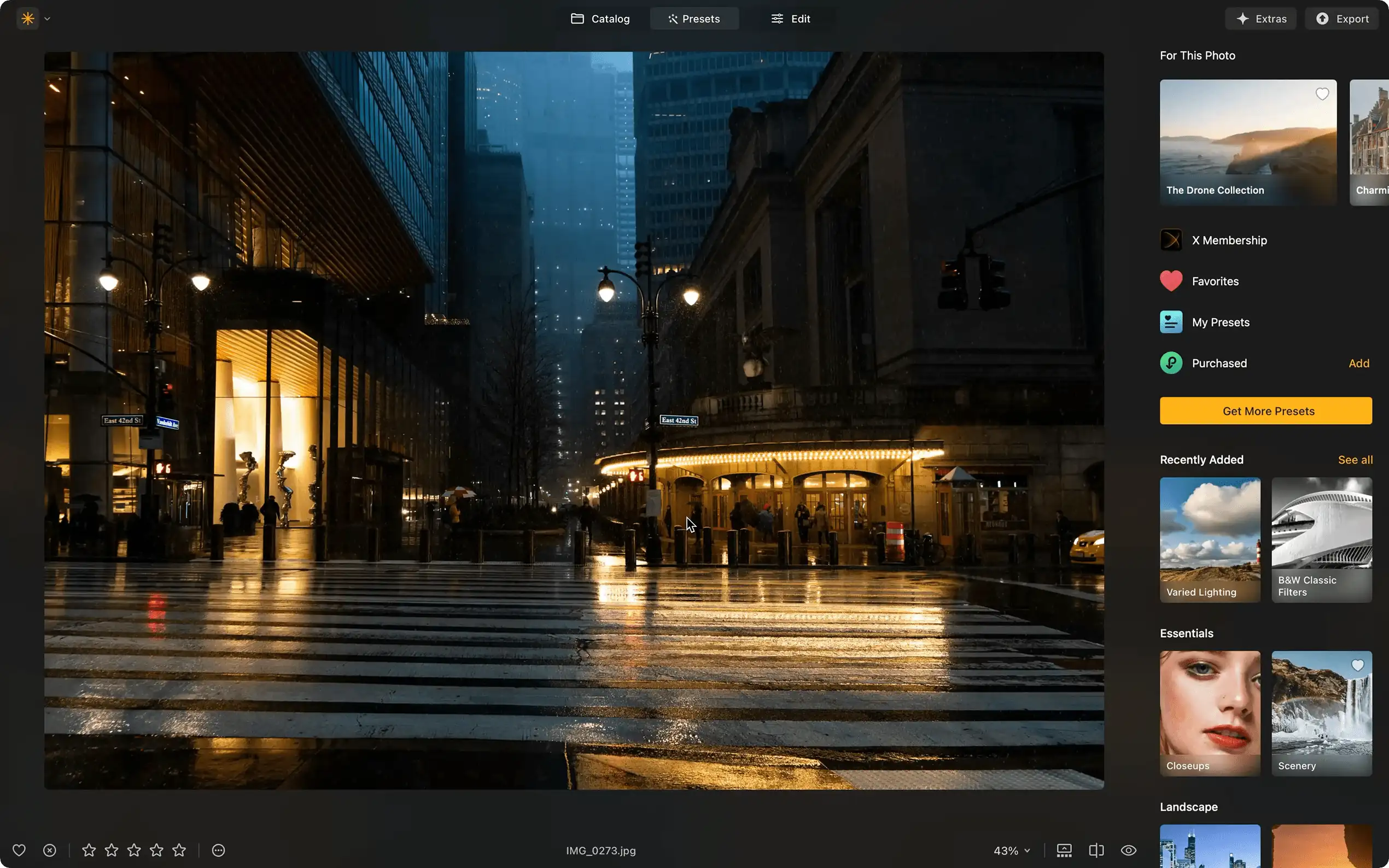Open the before/after compare icon

pyautogui.click(x=1096, y=850)
